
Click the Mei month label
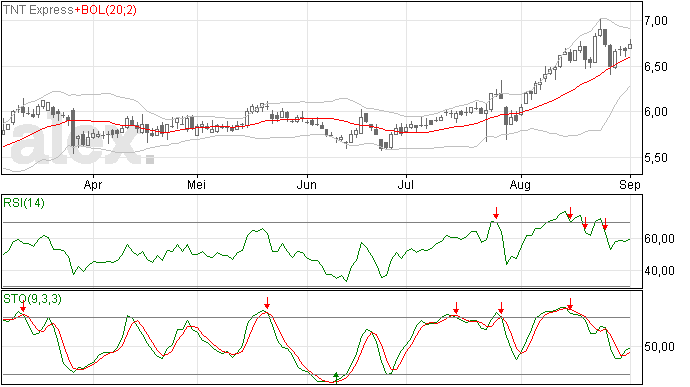[x=196, y=184]
